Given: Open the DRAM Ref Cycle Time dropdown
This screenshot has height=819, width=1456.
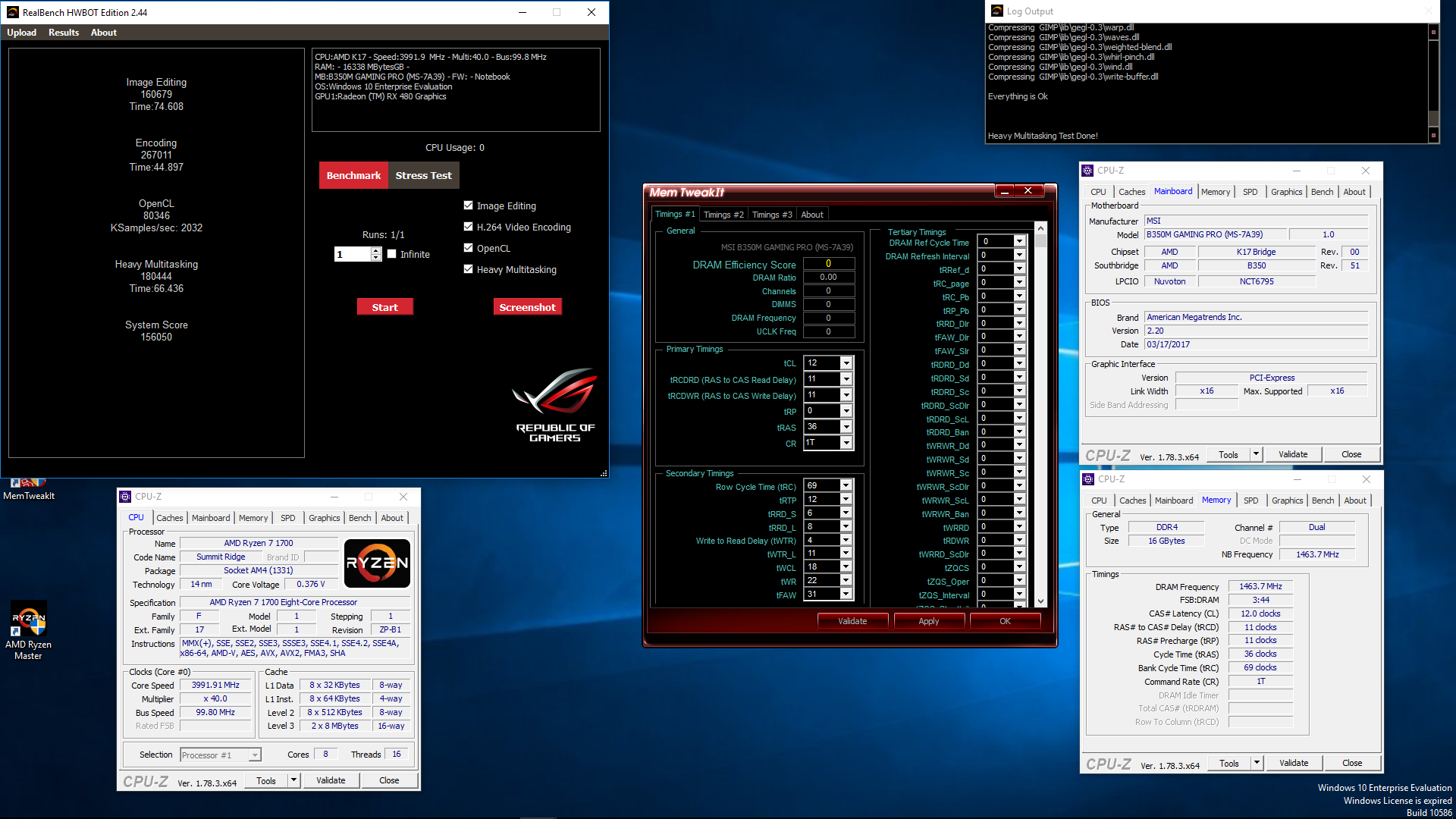Looking at the screenshot, I should [1019, 242].
